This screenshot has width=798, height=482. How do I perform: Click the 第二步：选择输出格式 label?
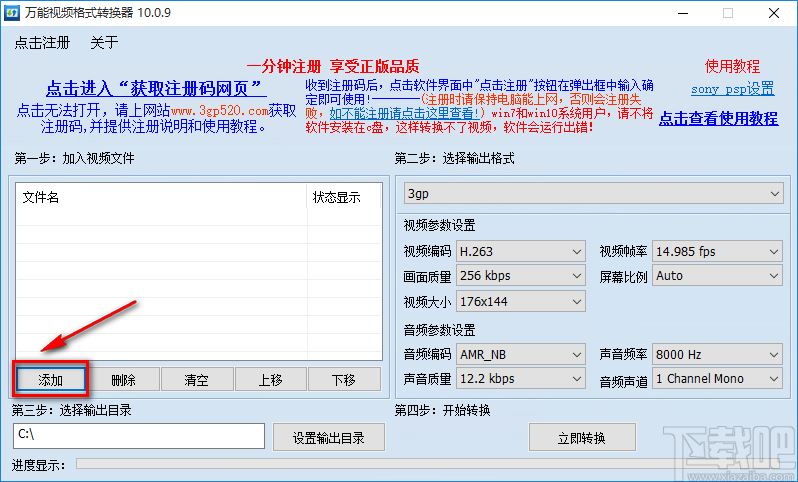(454, 159)
